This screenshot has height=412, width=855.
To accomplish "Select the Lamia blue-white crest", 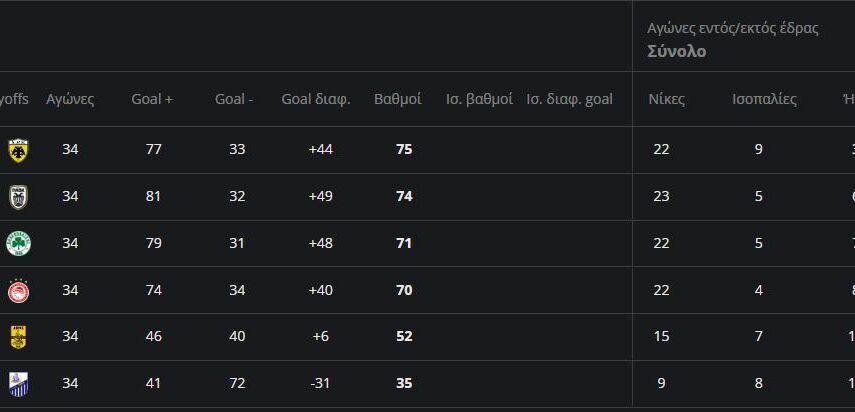I will point(18,383).
